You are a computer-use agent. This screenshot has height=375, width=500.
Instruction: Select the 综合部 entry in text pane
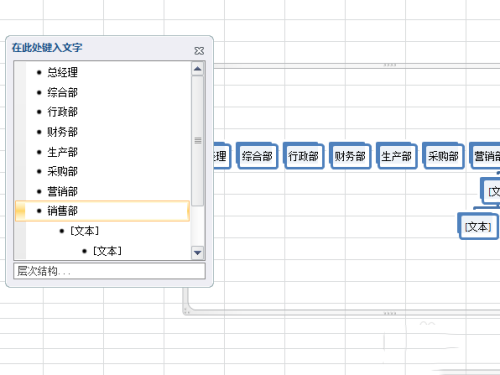click(62, 92)
